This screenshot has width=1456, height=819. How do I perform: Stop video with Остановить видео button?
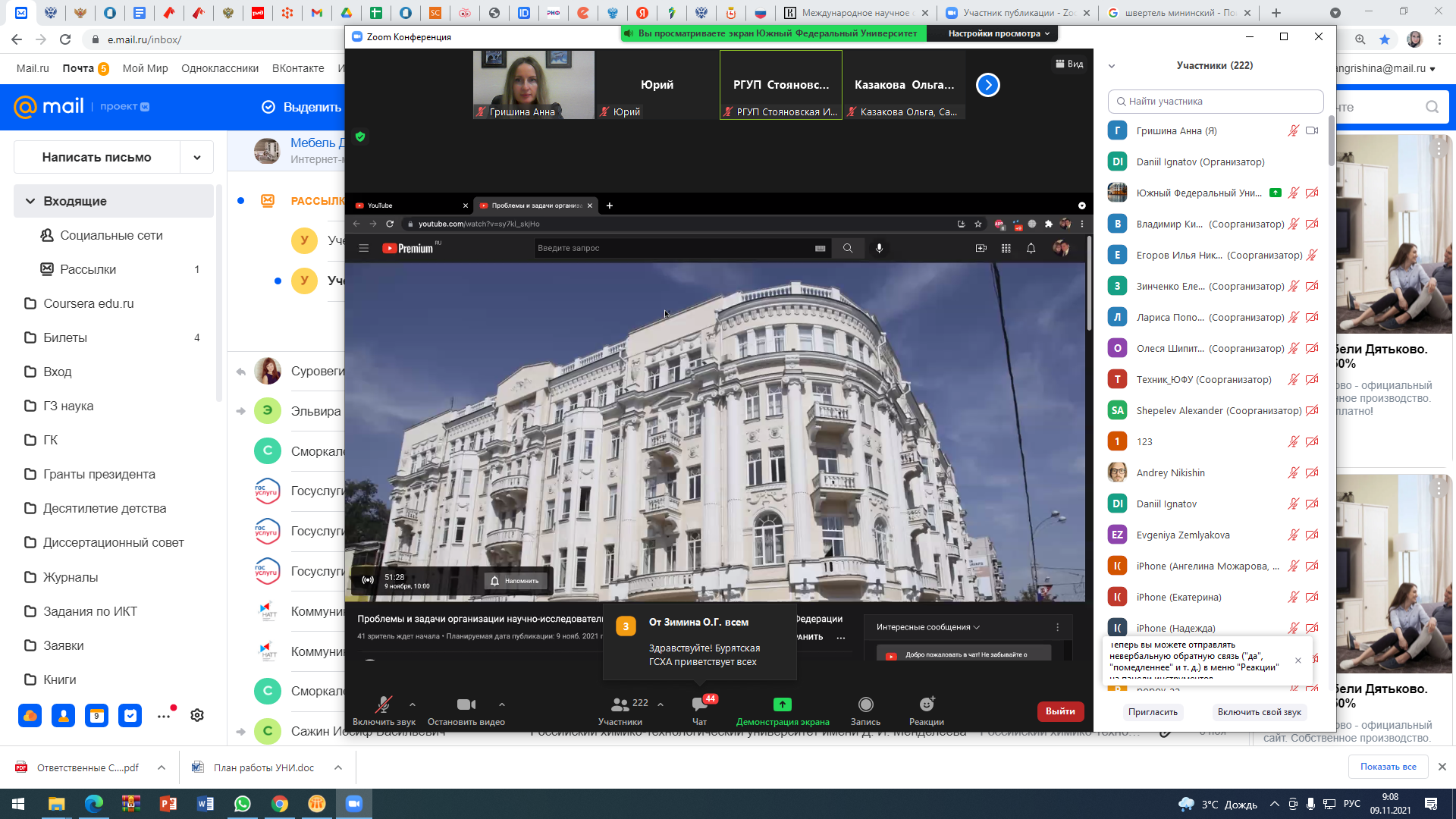pos(466,711)
